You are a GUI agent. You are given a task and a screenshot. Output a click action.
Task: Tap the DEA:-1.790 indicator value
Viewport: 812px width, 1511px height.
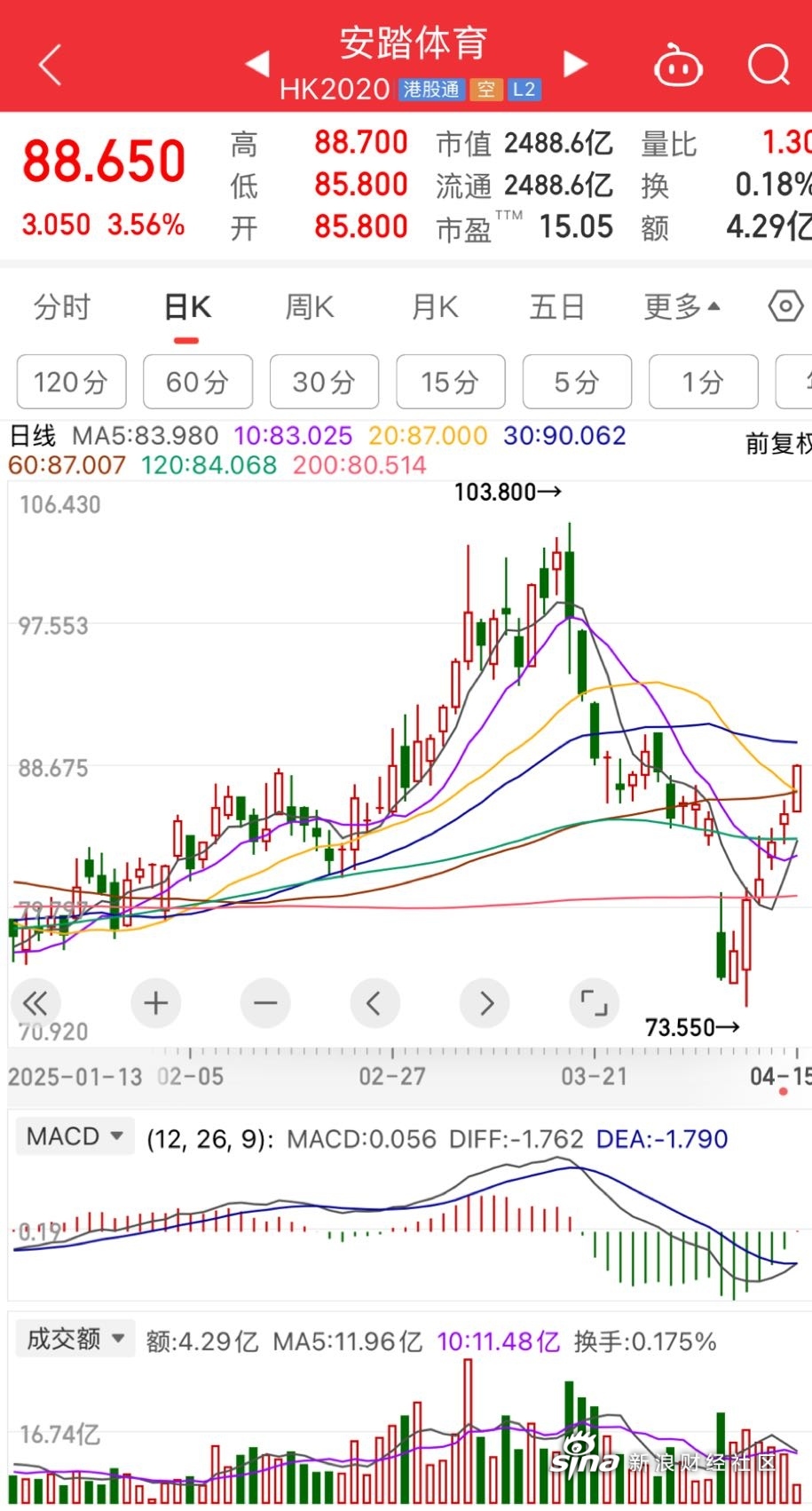(x=662, y=1139)
